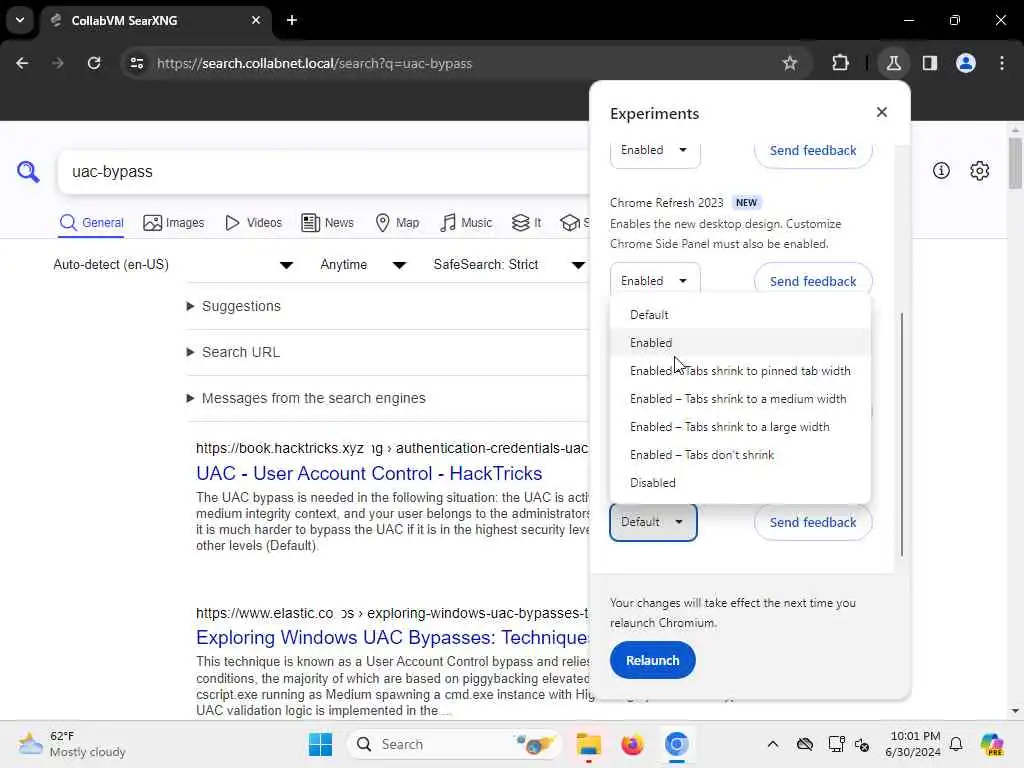Switch to It search tab

click(x=526, y=223)
